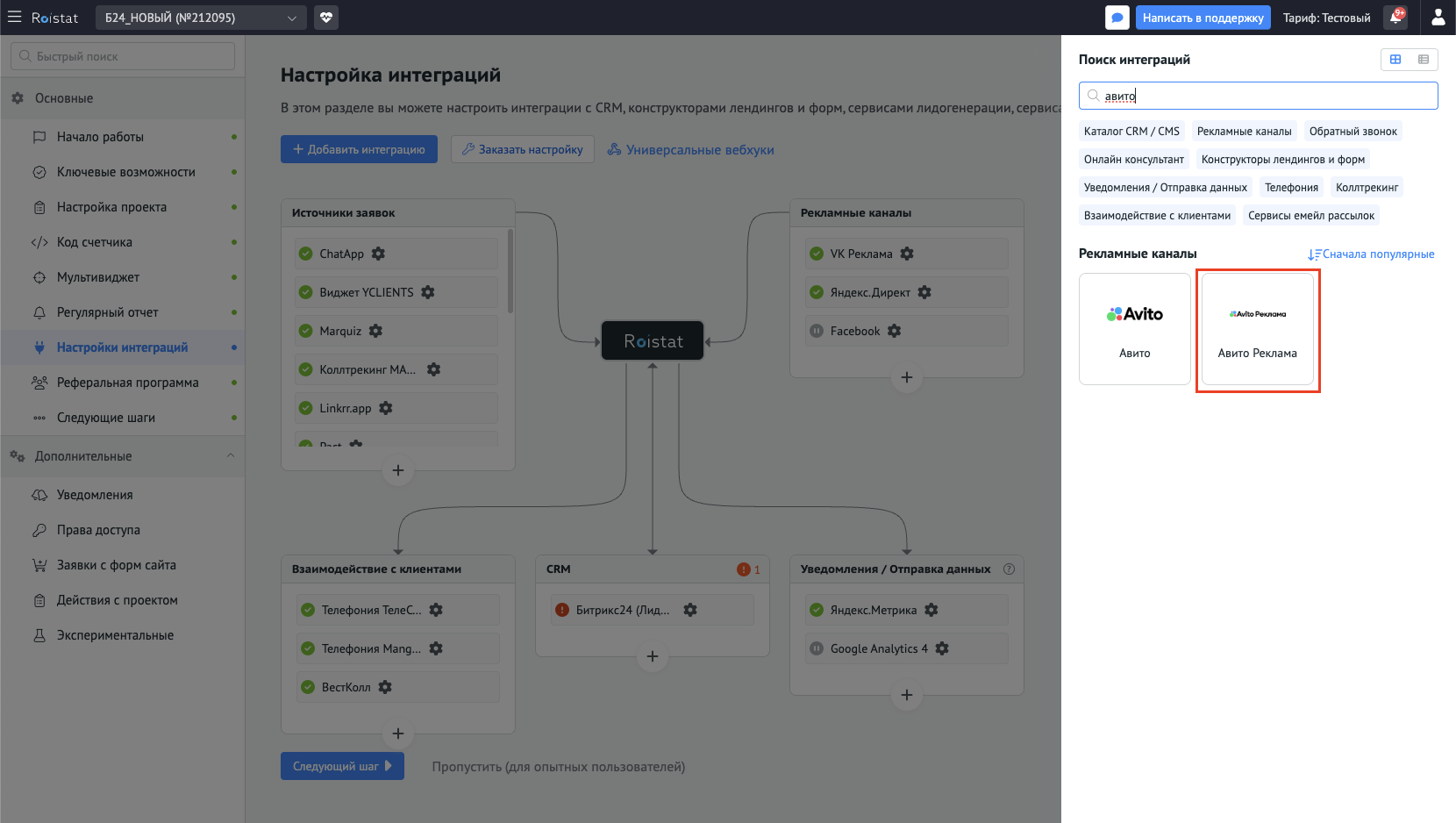Go to Настройка проекта
Viewport: 1456px width, 823px height.
tap(123, 207)
